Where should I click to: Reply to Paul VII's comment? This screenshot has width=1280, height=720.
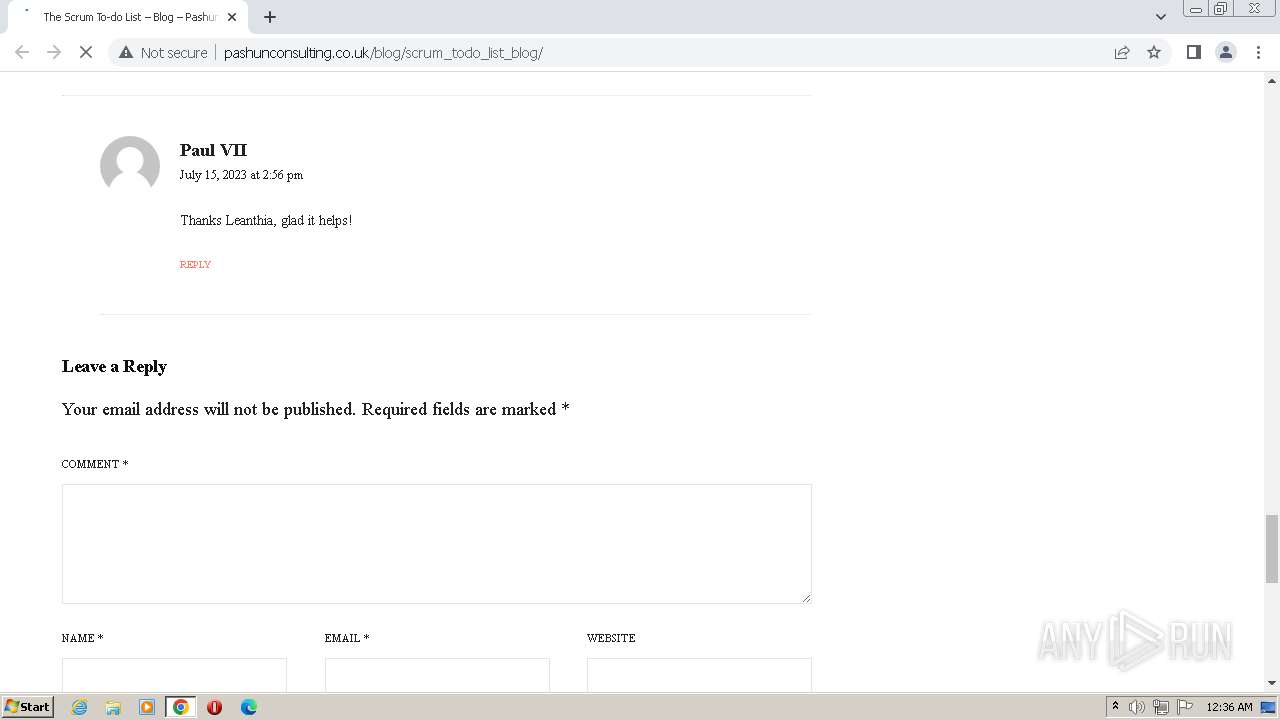click(195, 264)
